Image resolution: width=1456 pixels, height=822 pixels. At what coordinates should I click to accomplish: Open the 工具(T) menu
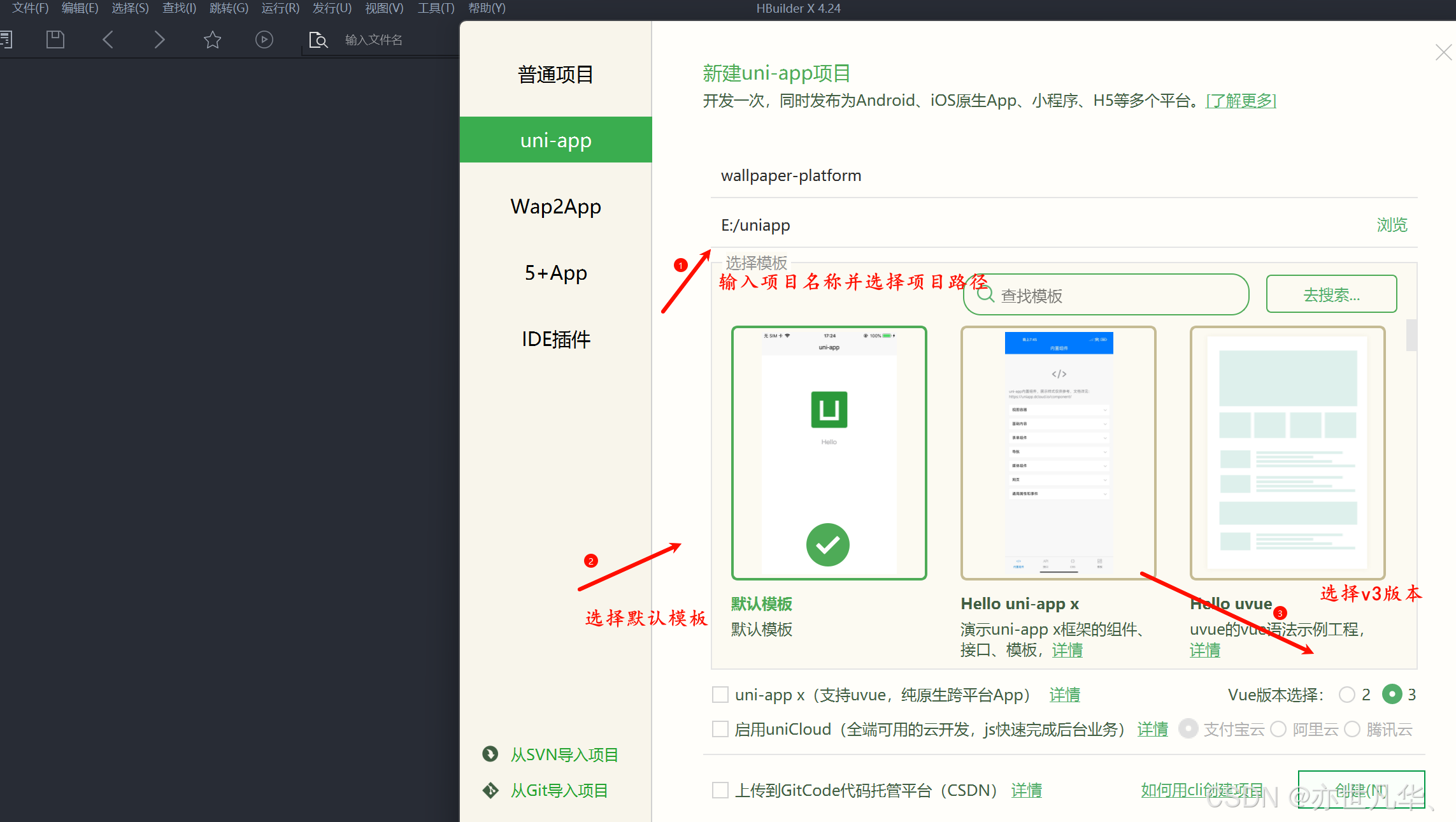click(x=436, y=8)
